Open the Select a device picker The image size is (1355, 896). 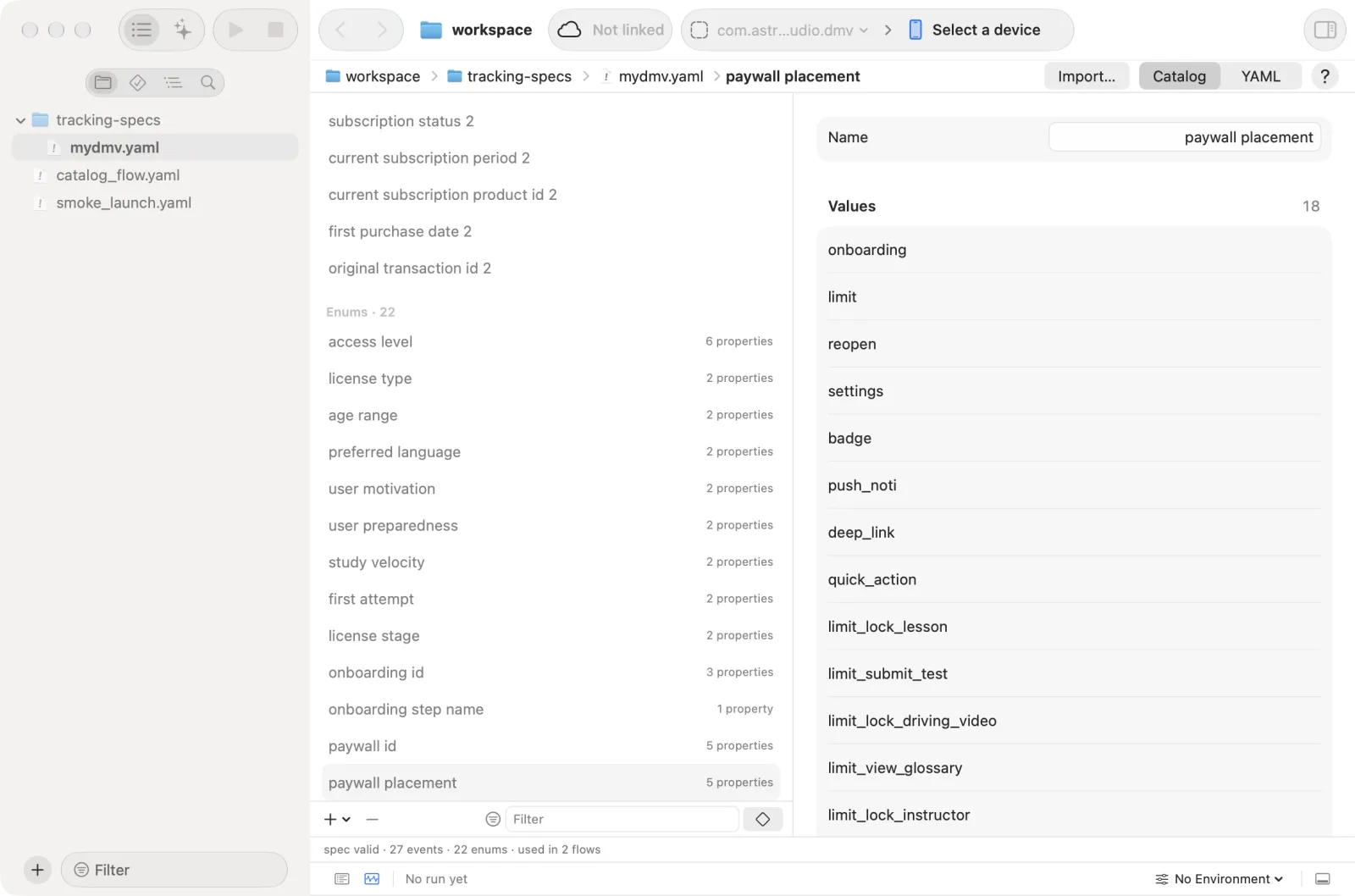tap(975, 30)
